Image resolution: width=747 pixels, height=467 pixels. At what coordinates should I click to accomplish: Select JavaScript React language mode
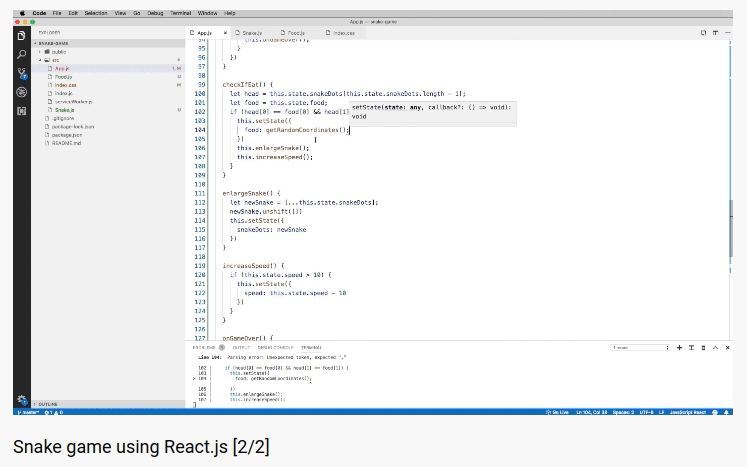(687, 412)
